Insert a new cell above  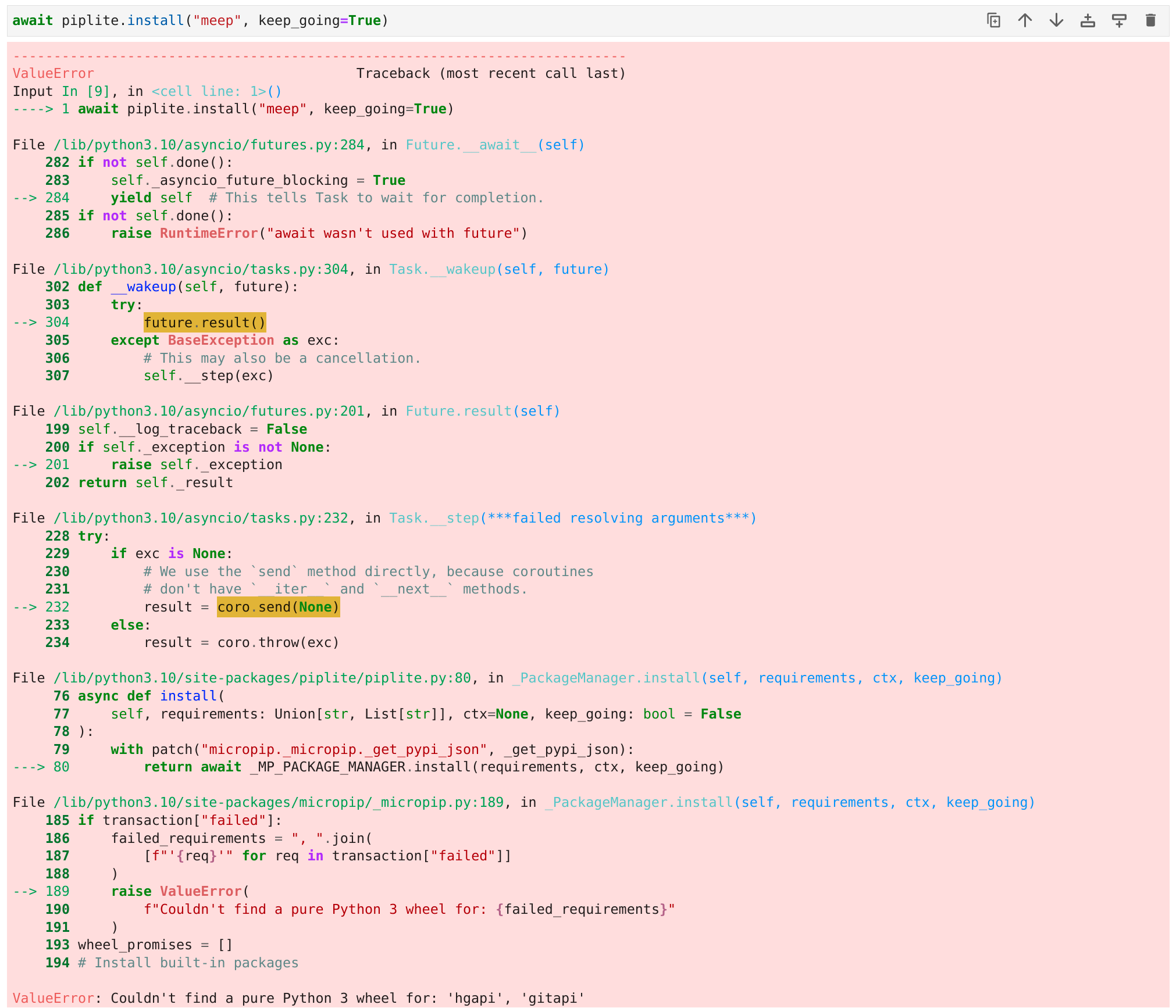1088,20
